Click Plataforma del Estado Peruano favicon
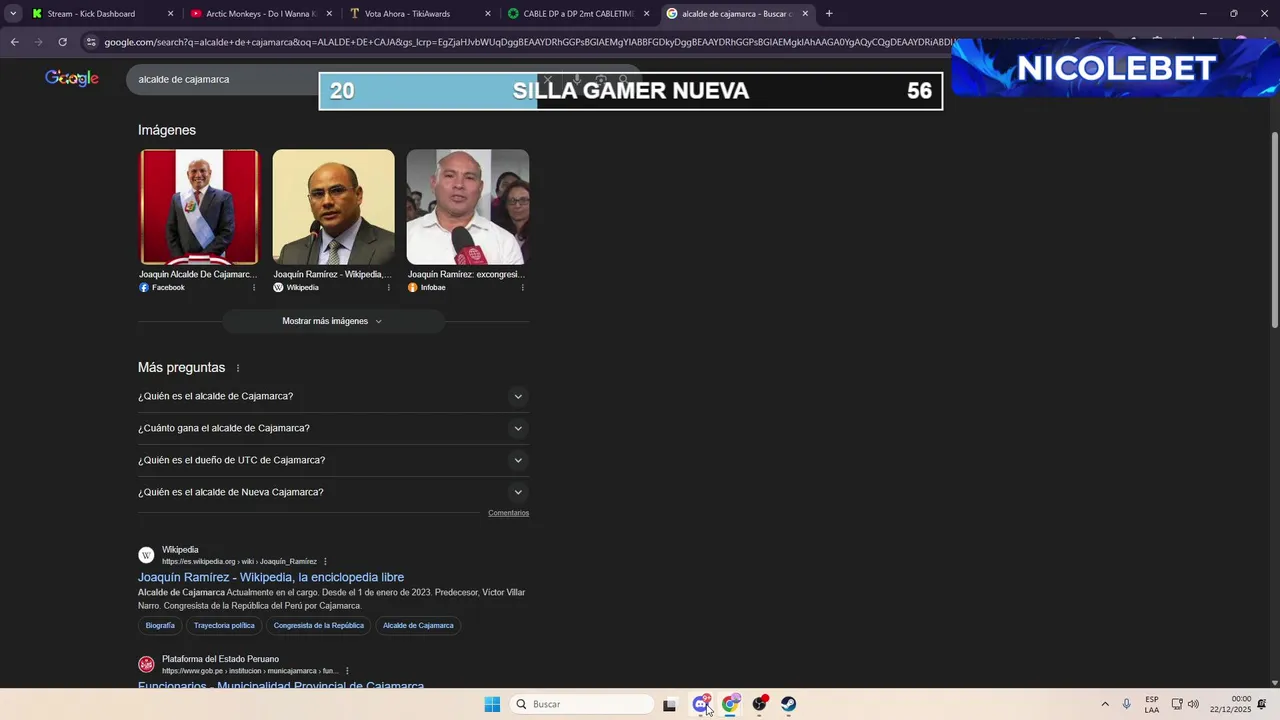 tap(146, 664)
